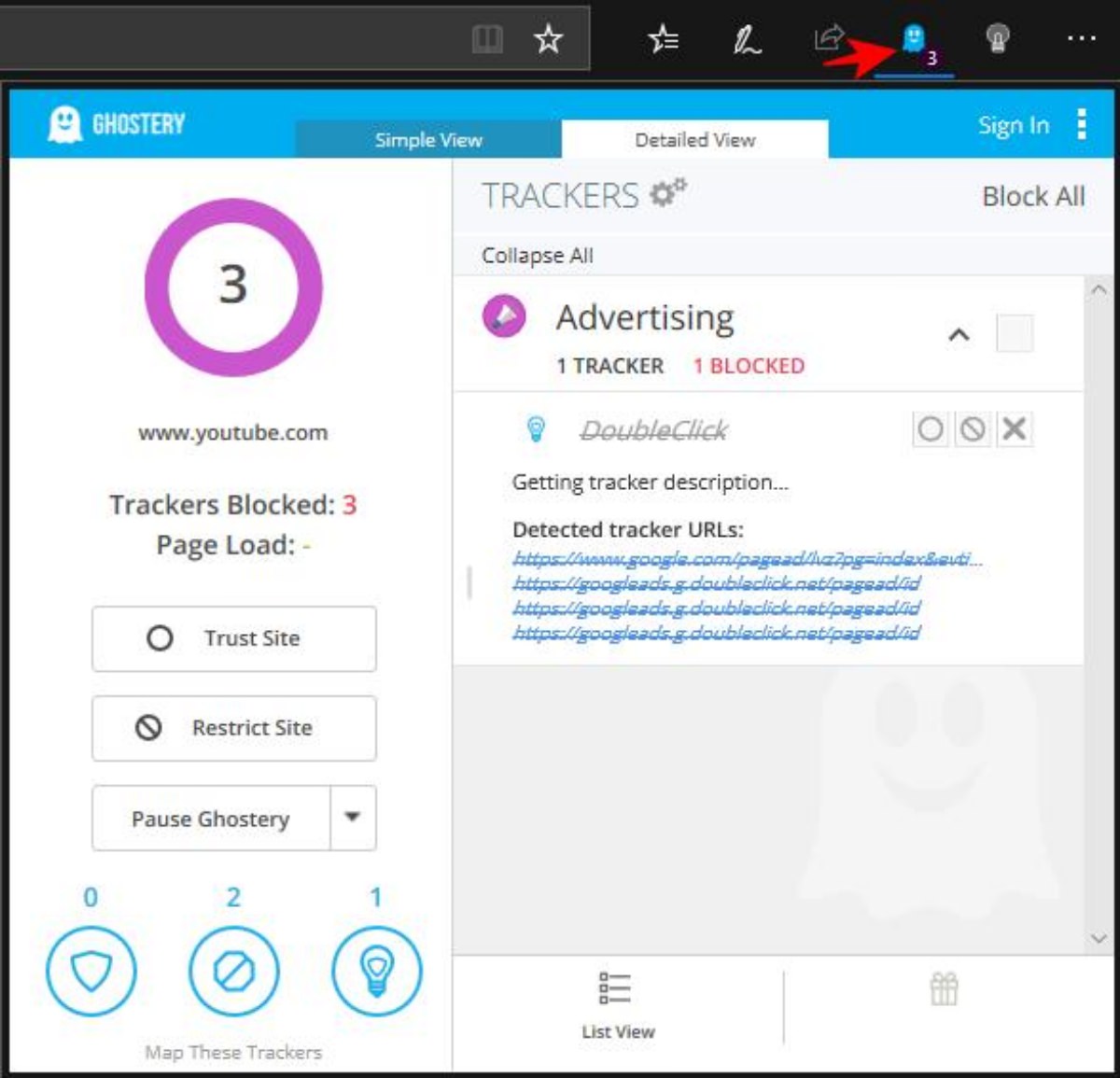Open the reading view book icon

[x=487, y=39]
